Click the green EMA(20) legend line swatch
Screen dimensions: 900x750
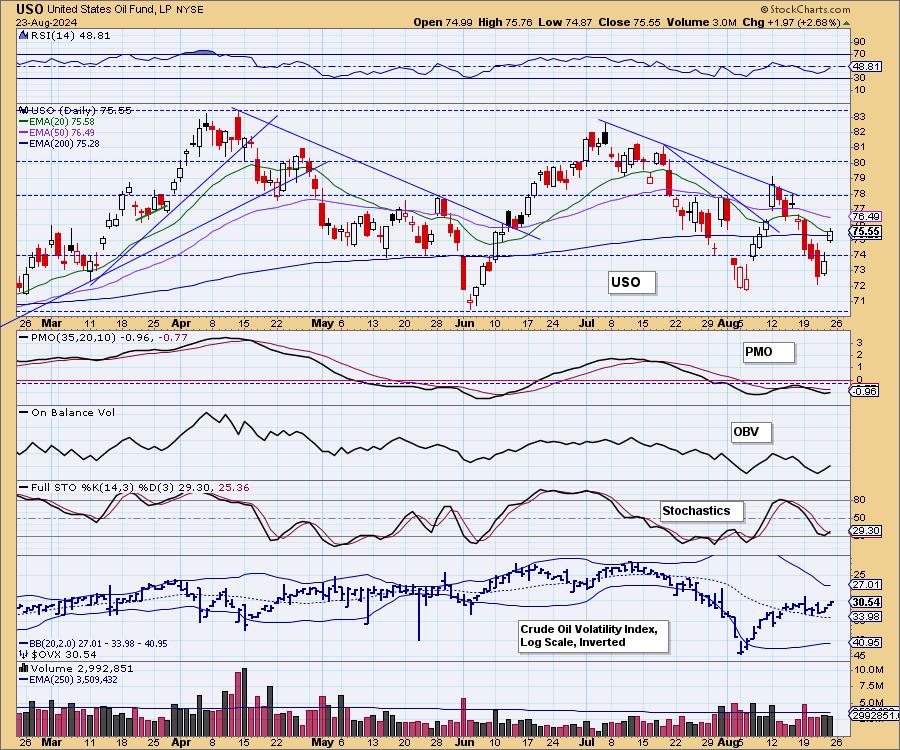point(24,122)
